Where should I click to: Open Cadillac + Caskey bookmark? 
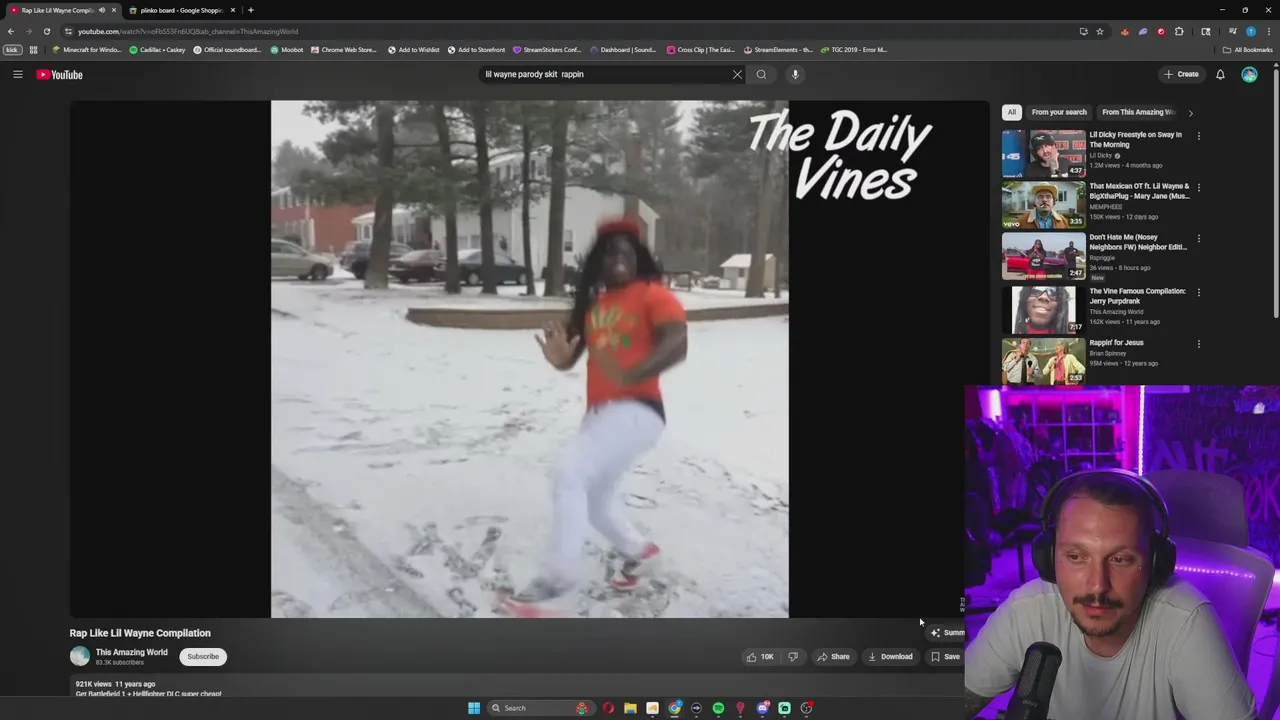click(x=157, y=50)
